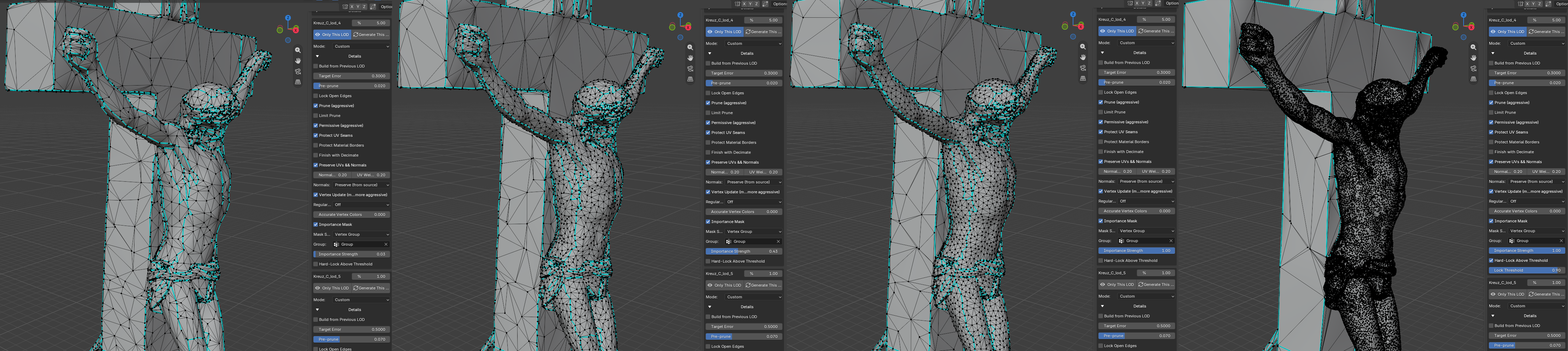
Task: Click the zoom magnifier icon in leftmost viewport
Action: pos(298,51)
